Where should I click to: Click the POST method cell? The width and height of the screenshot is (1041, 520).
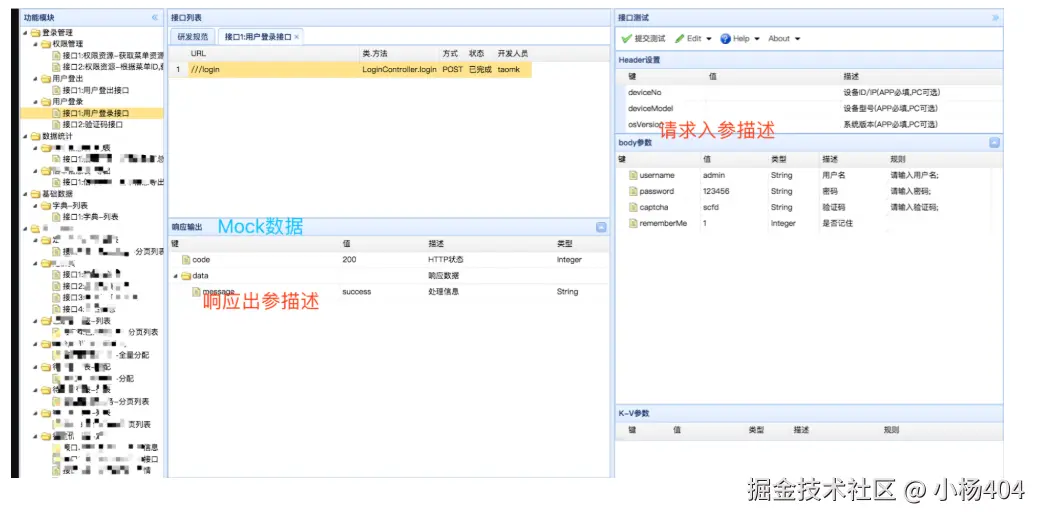pos(453,69)
